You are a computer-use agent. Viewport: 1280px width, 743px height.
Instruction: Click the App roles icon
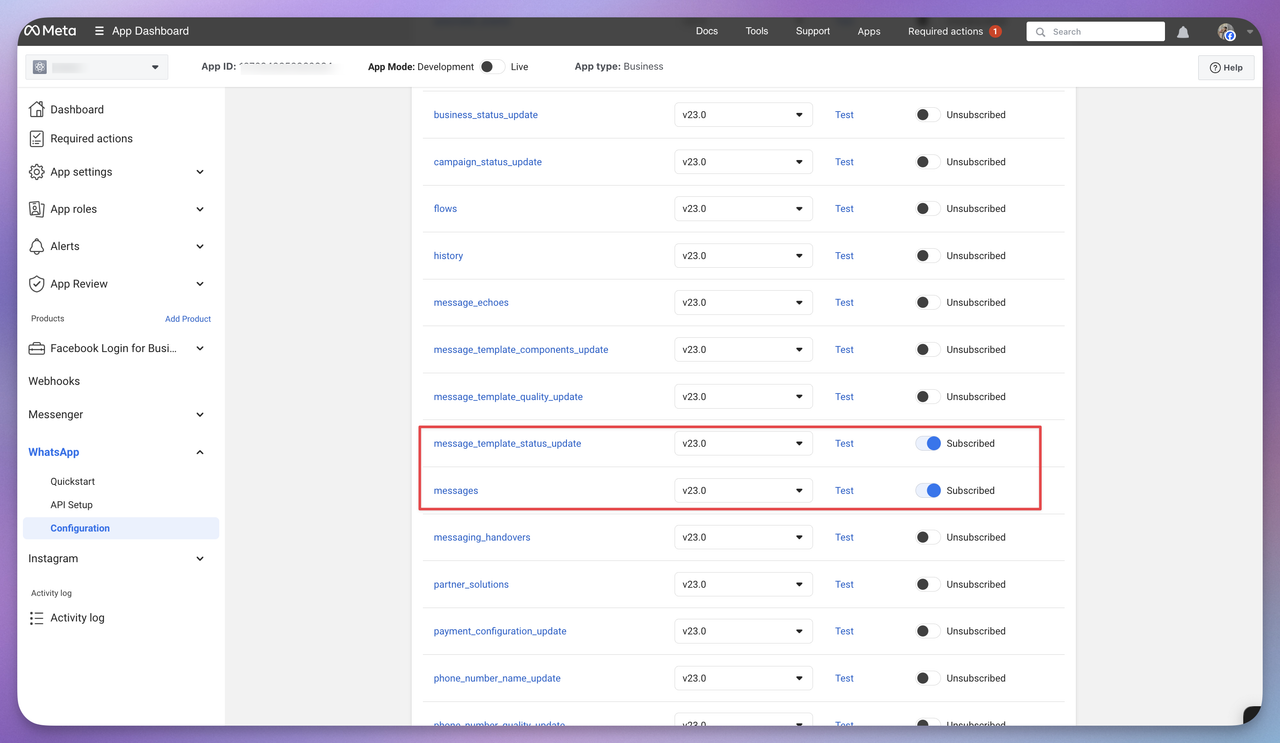point(37,209)
